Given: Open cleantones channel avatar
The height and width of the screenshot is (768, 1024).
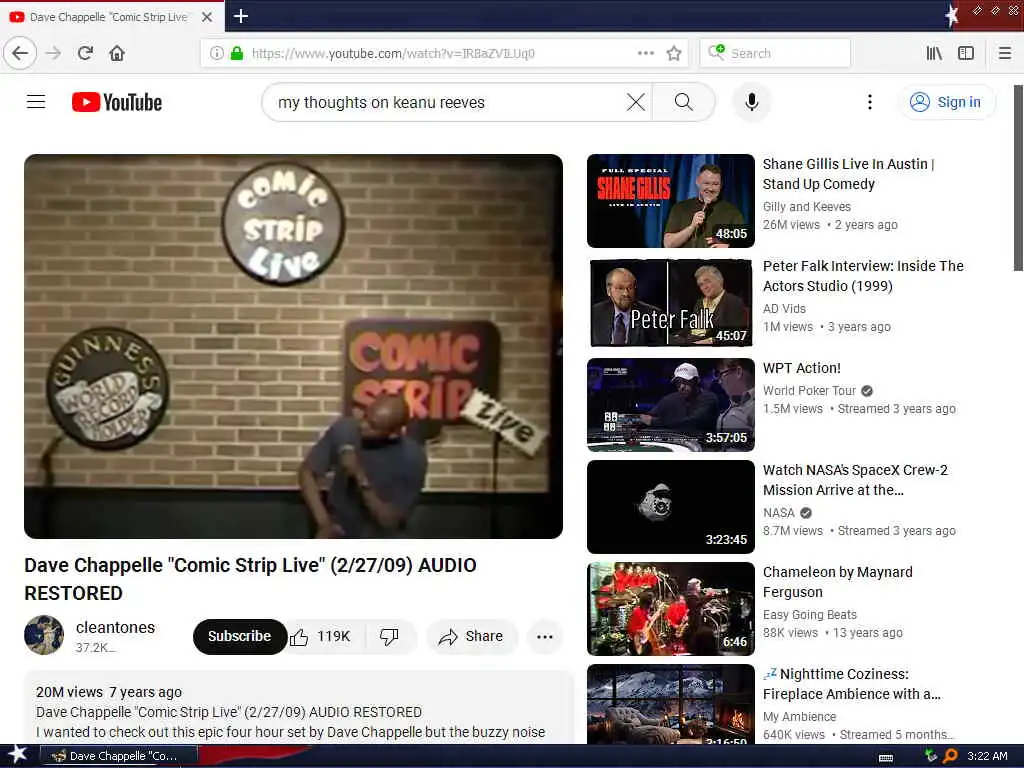Looking at the screenshot, I should tap(44, 635).
